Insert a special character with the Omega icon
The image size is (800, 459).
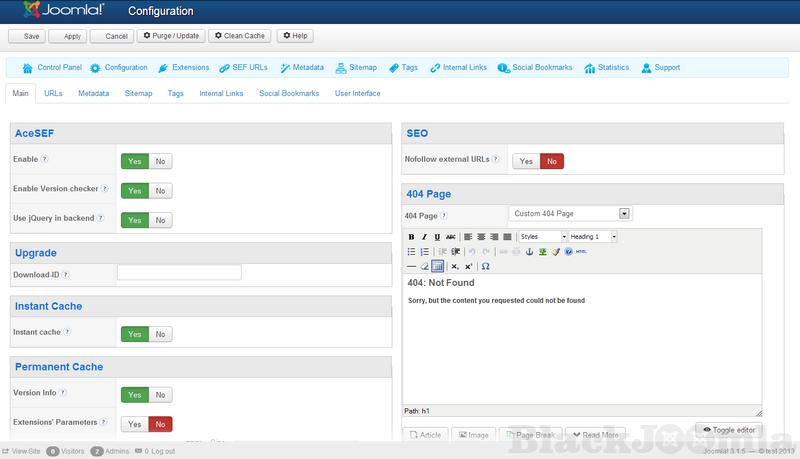(x=486, y=267)
